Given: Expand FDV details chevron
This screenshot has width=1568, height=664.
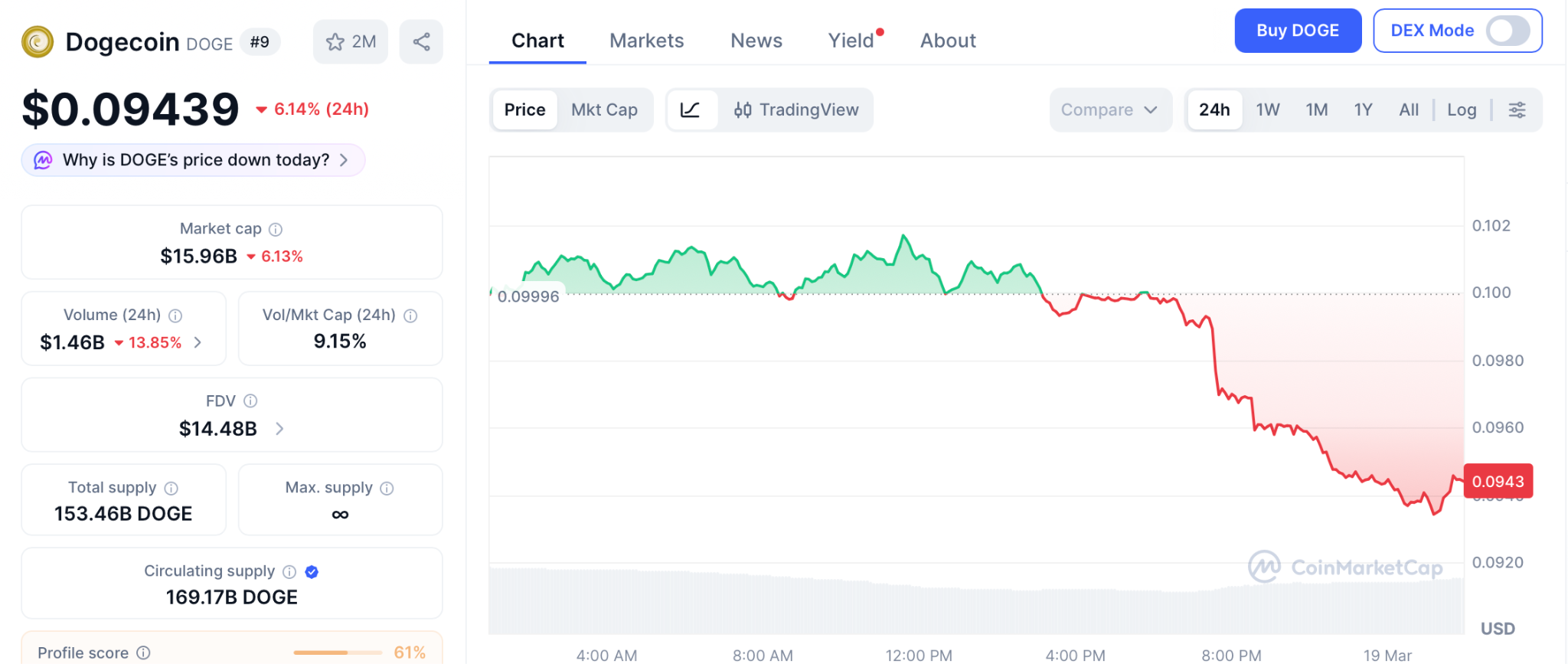Looking at the screenshot, I should point(279,429).
